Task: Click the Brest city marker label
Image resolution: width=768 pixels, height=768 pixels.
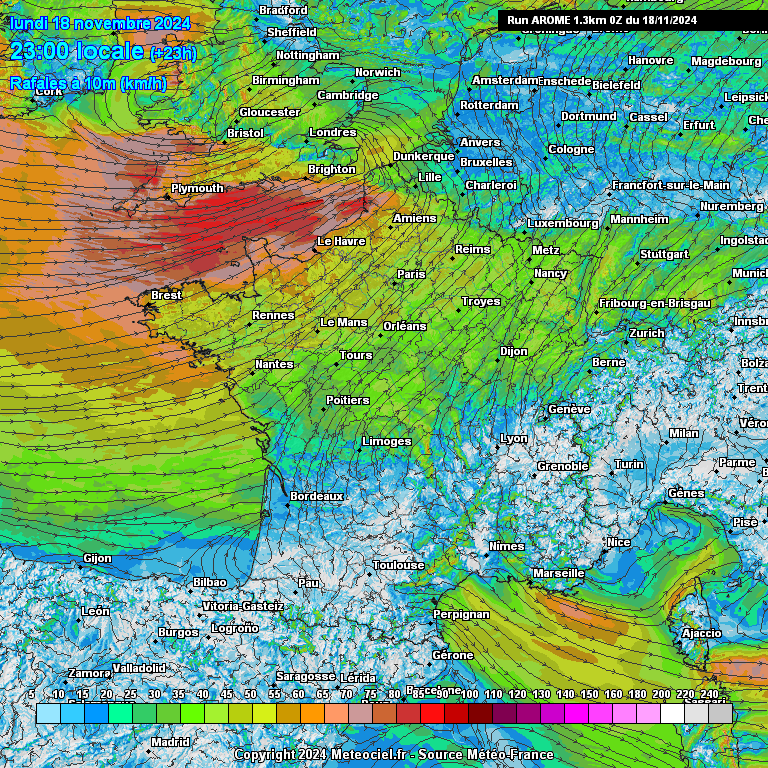Action: tap(166, 296)
